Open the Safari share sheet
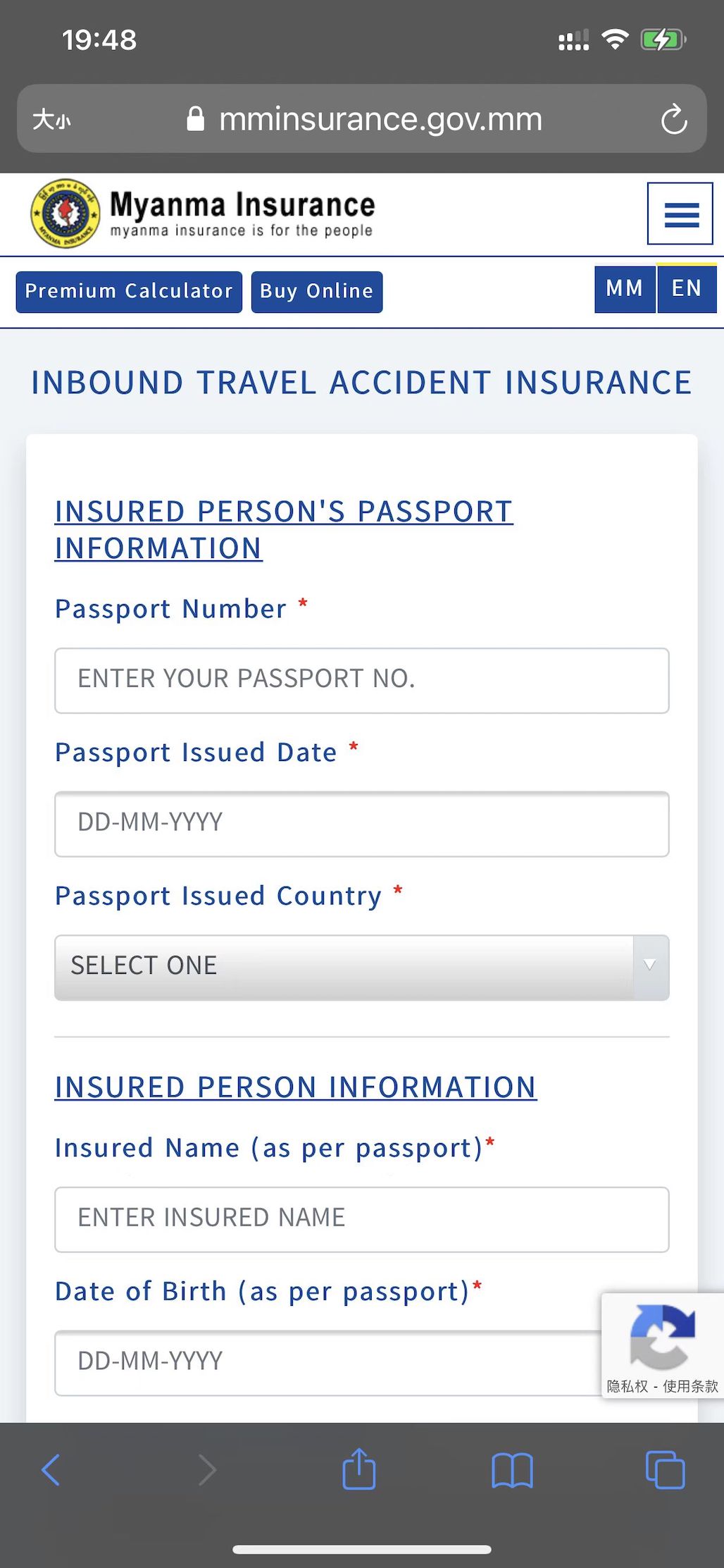This screenshot has width=724, height=1568. [x=359, y=1469]
